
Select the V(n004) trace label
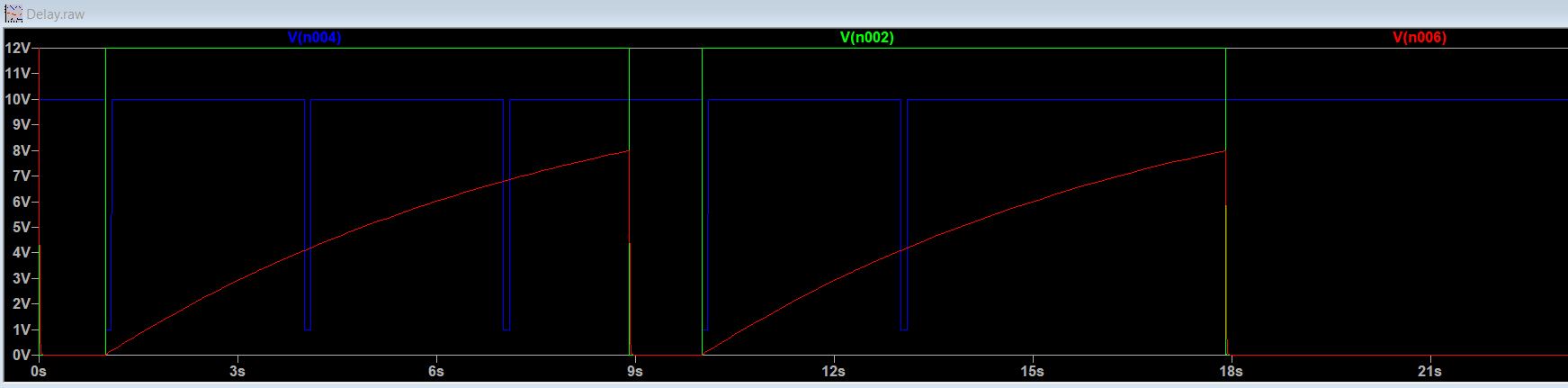tap(314, 37)
